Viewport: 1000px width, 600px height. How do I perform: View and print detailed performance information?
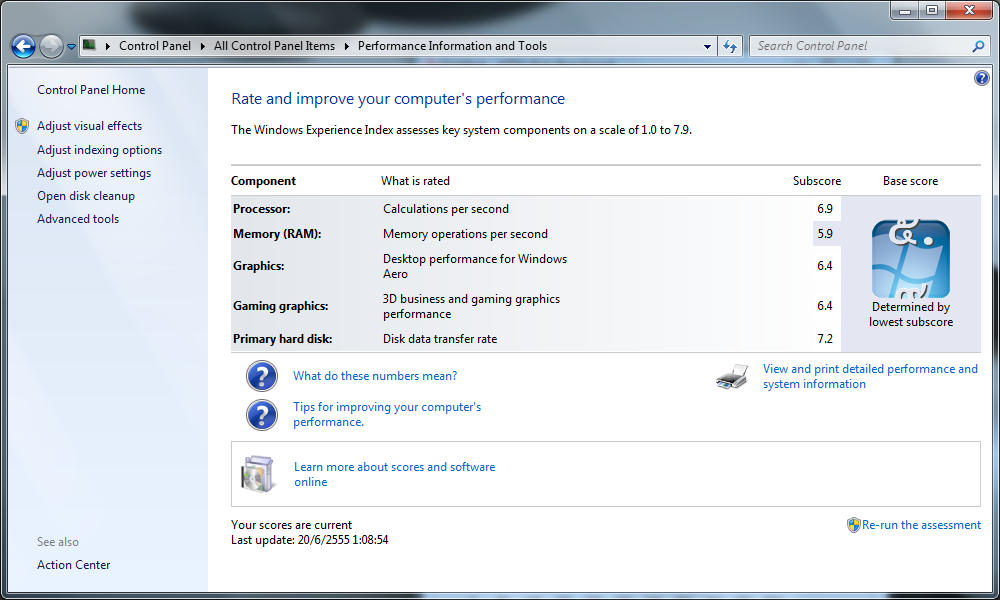[x=870, y=376]
